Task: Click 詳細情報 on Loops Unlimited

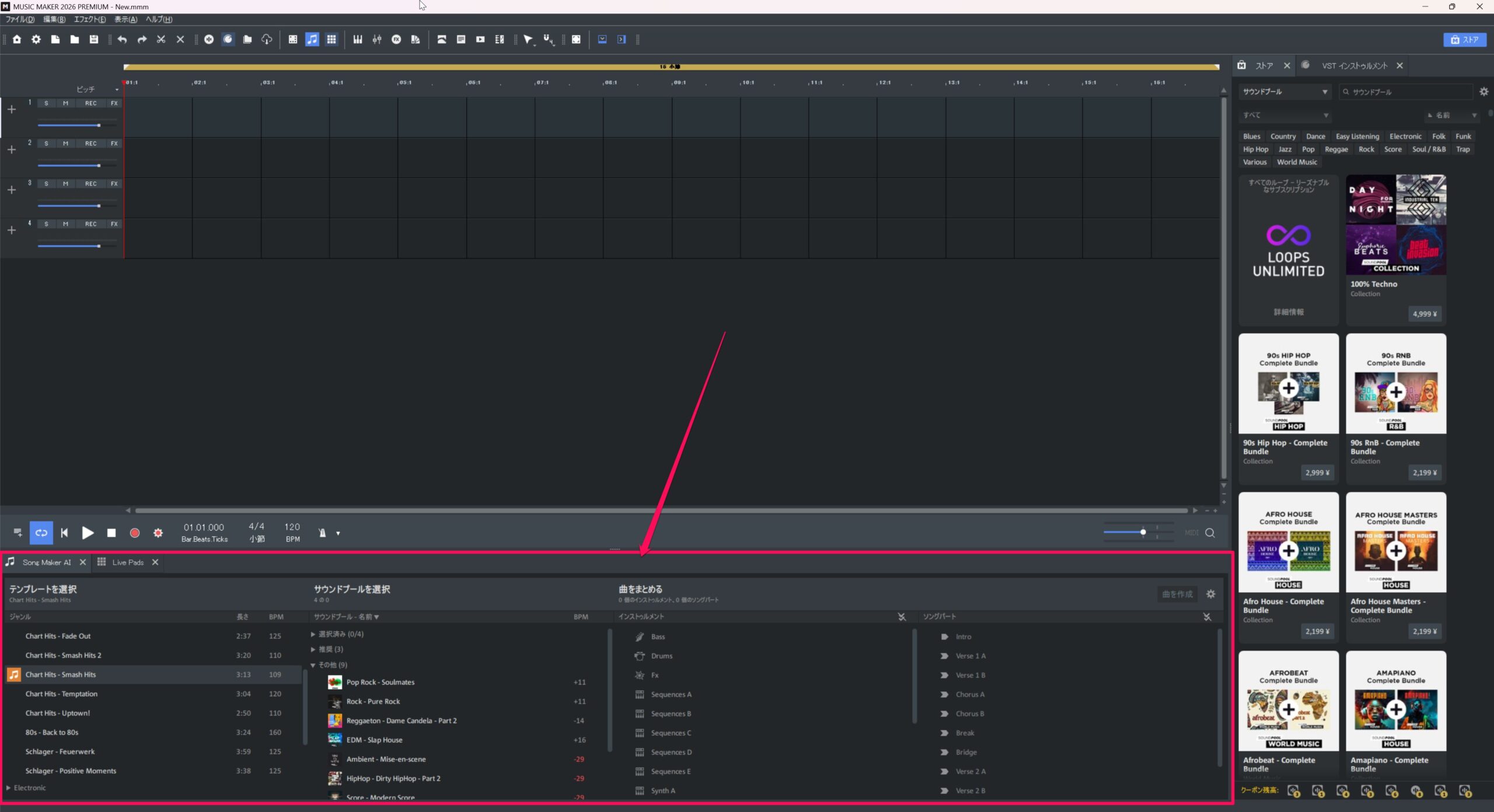Action: tap(1289, 312)
